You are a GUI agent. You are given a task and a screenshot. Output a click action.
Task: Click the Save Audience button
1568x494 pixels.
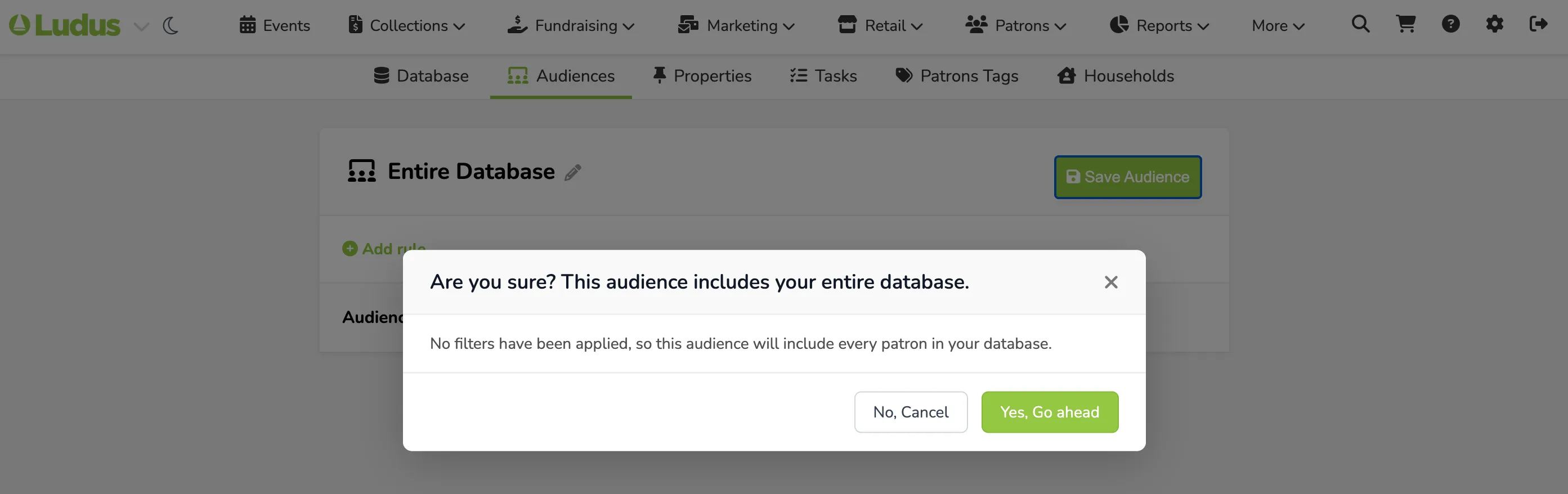pyautogui.click(x=1127, y=177)
